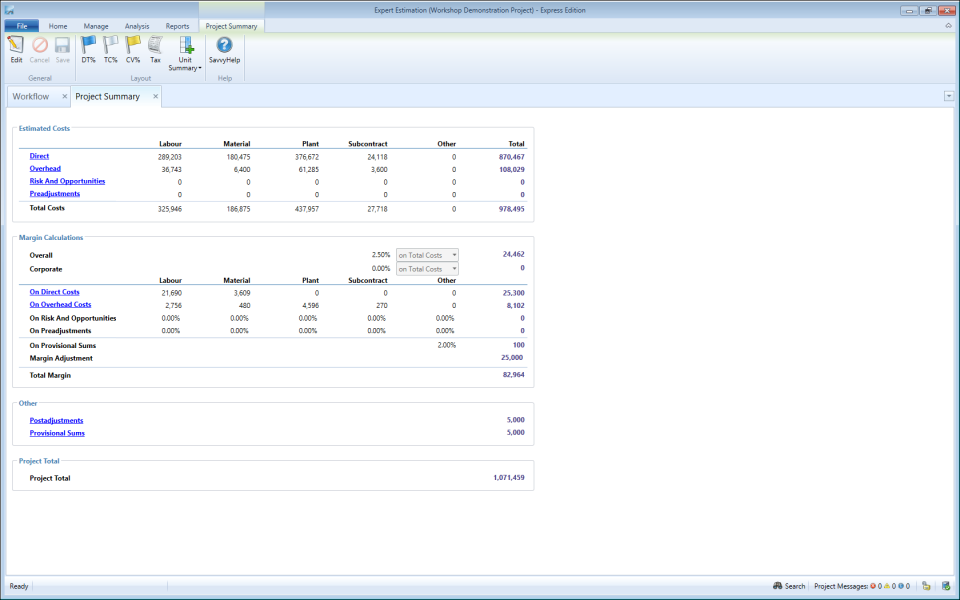Click the padlock icon near Project Messages
Screen dimensions: 960x600
[x=926, y=586]
